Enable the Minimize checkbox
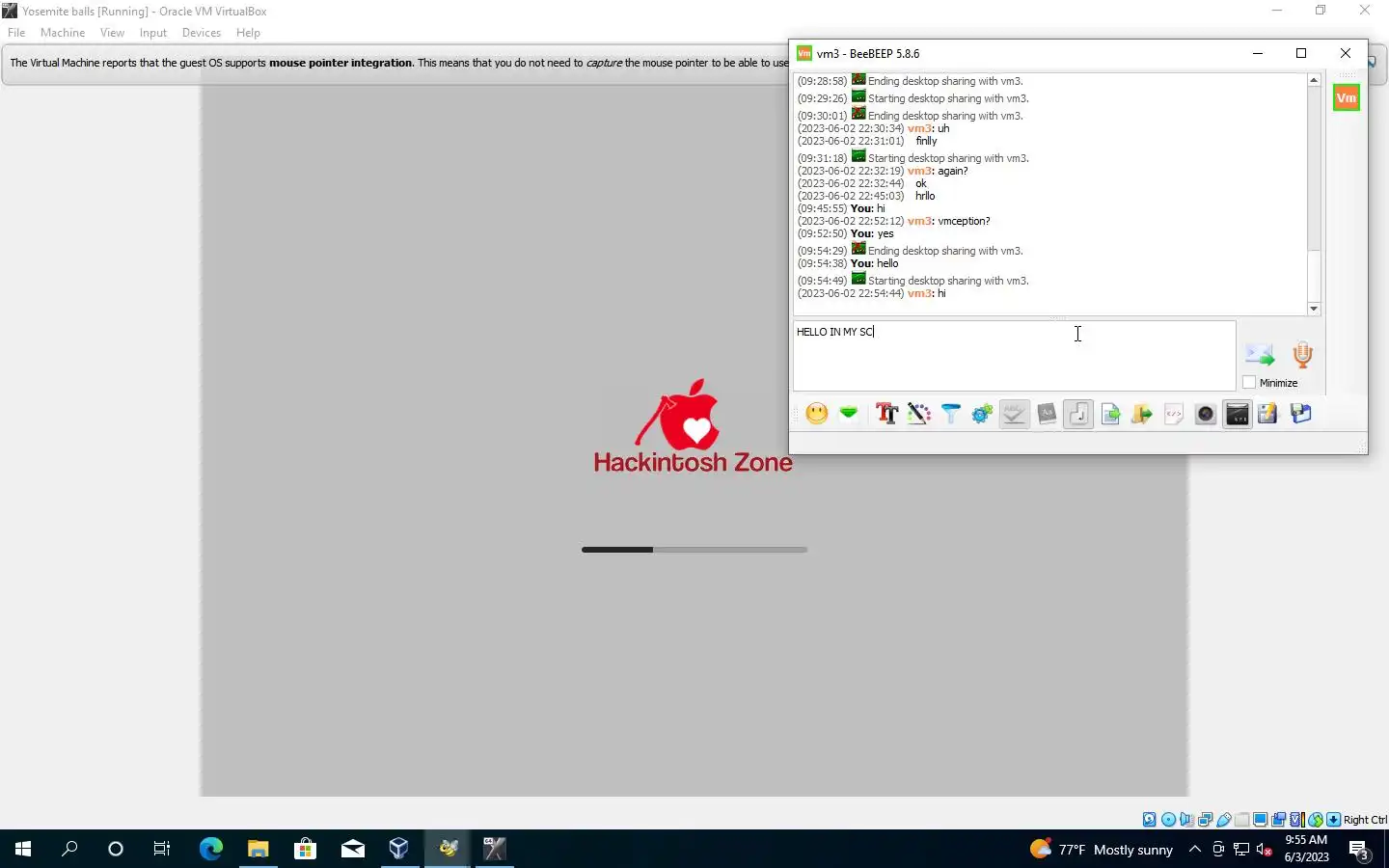This screenshot has width=1389, height=868. (1249, 383)
